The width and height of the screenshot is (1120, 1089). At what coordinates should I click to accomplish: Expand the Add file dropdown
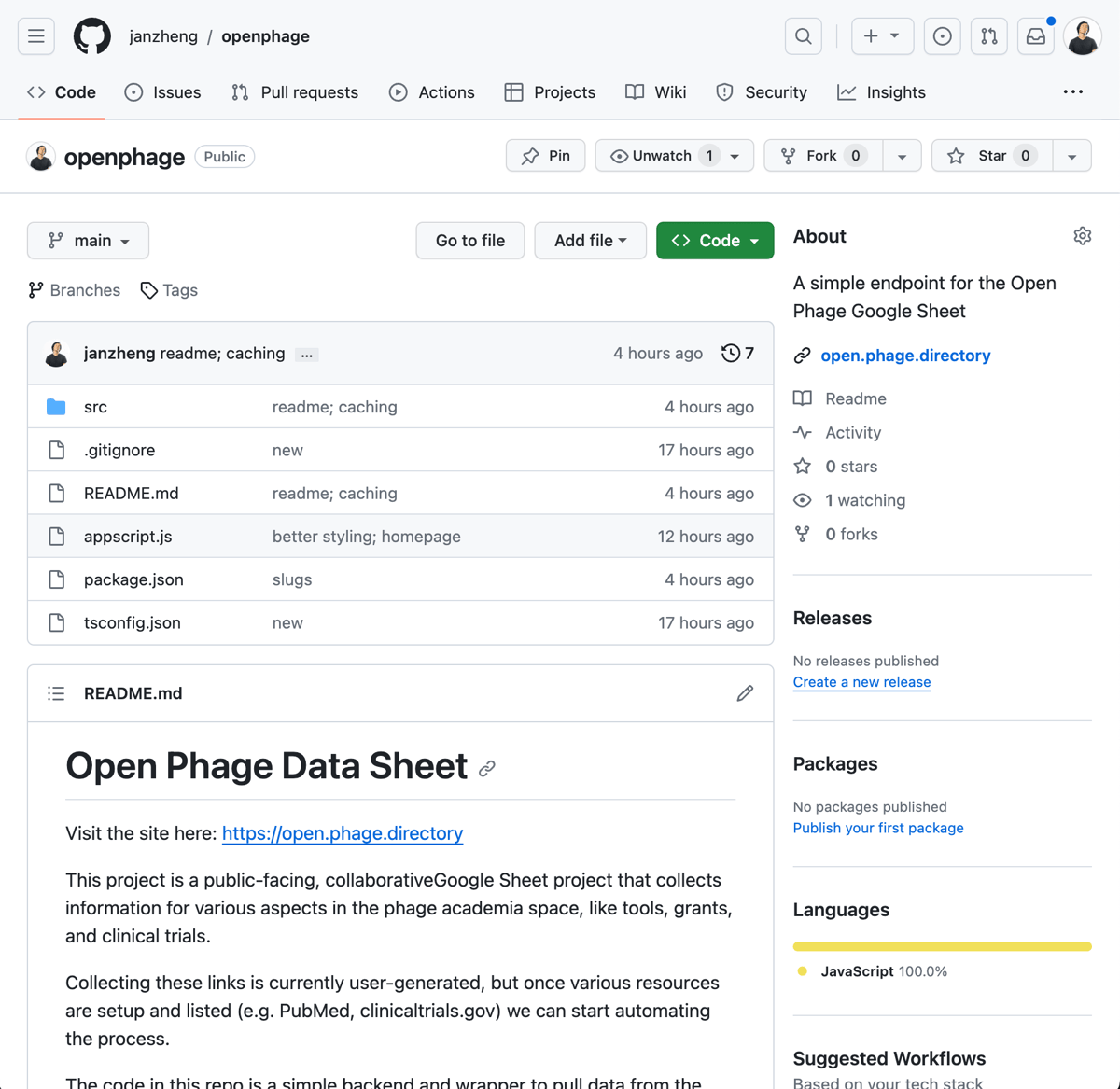[x=590, y=241]
